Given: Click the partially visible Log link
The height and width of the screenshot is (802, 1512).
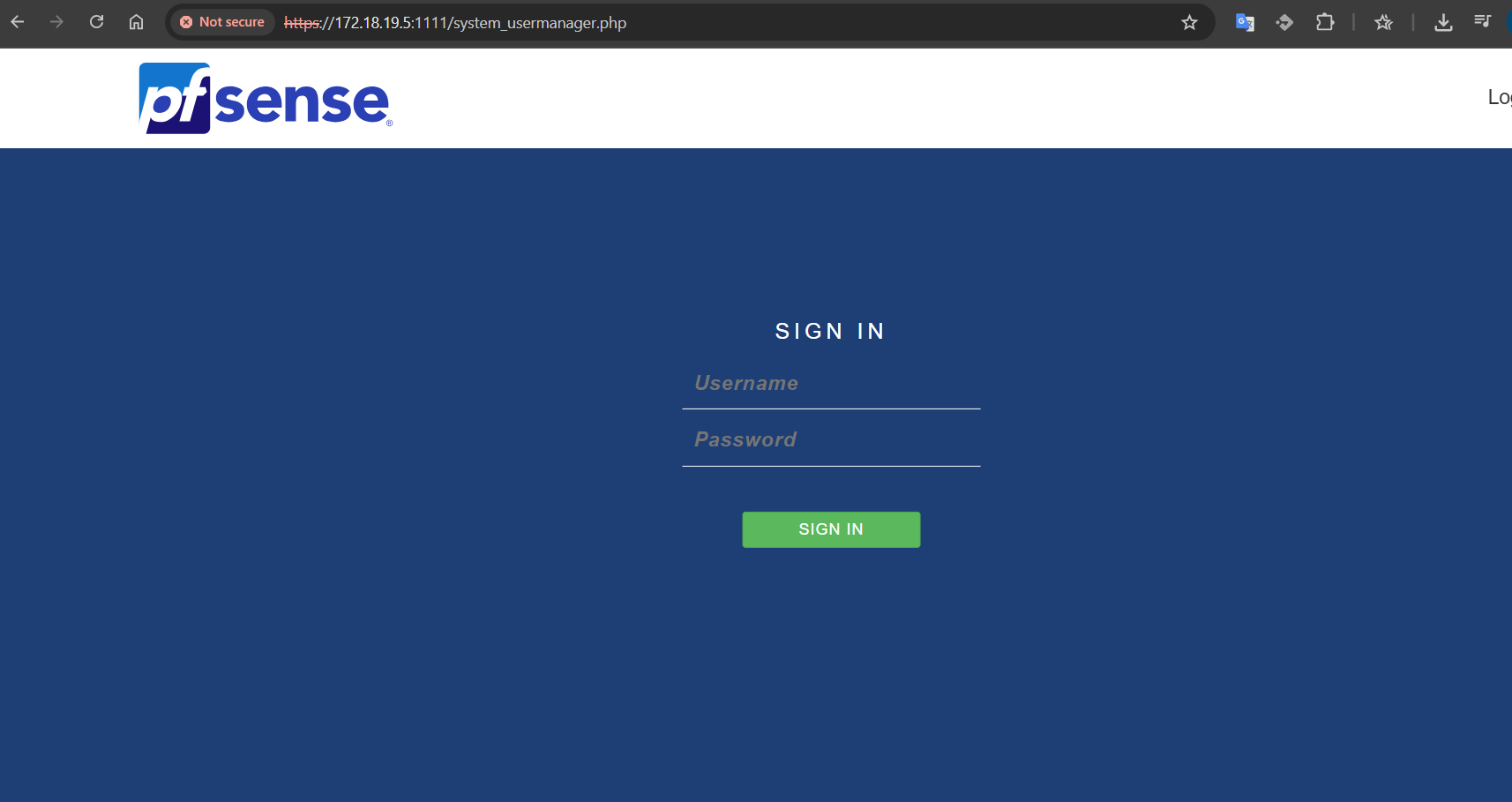Looking at the screenshot, I should coord(1499,97).
